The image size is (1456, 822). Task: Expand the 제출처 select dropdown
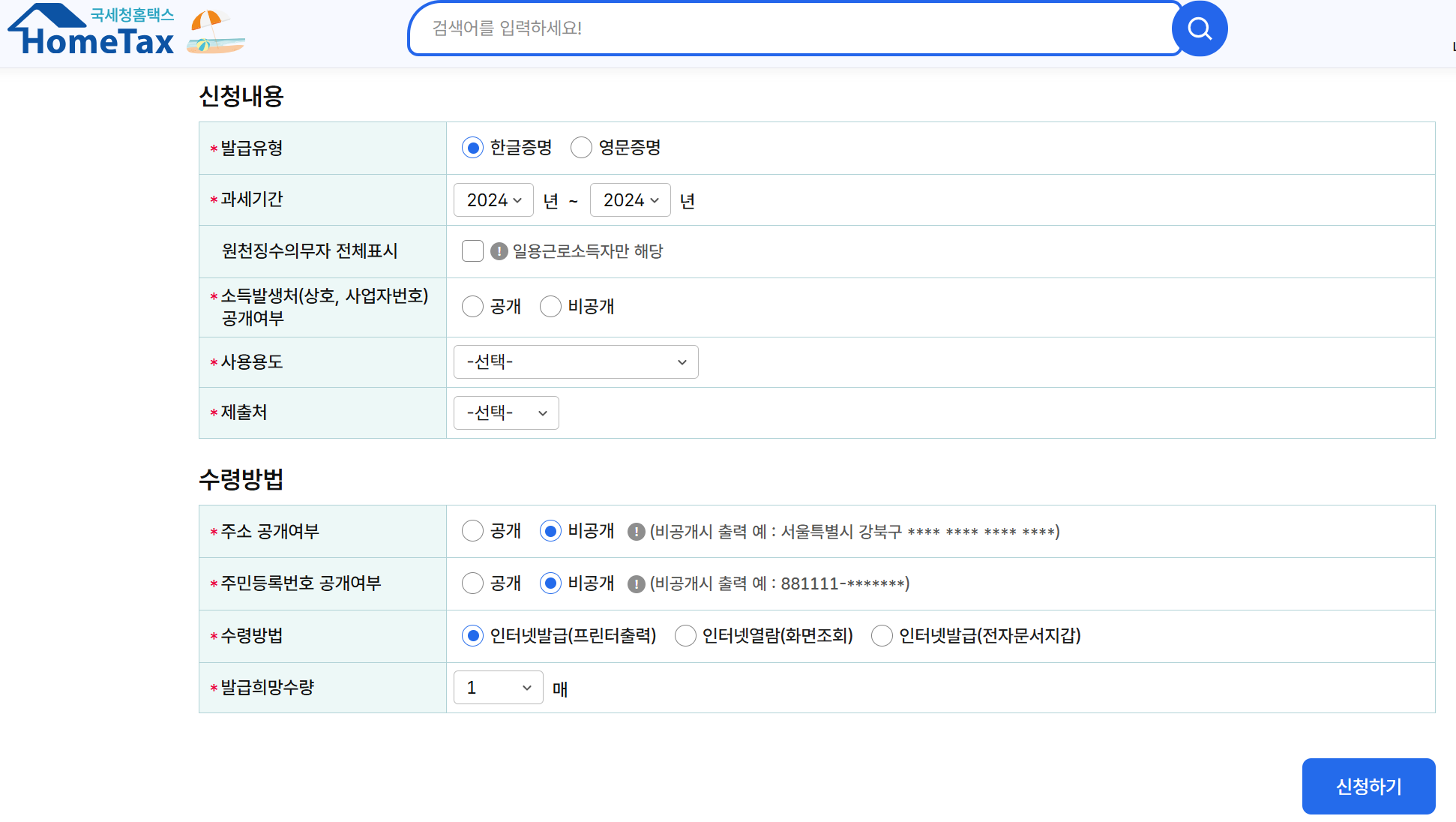(x=506, y=413)
